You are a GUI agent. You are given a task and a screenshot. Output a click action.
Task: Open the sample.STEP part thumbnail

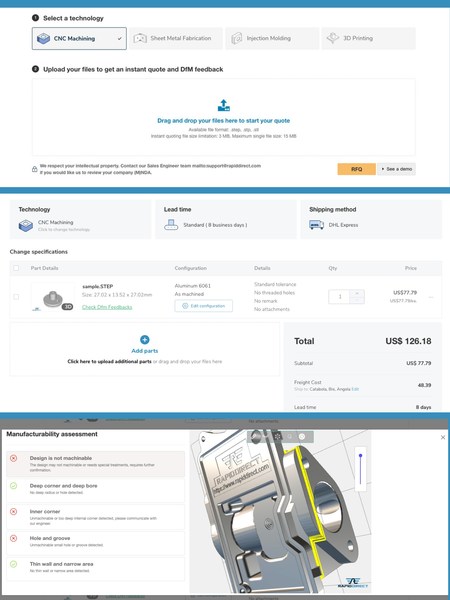(x=53, y=297)
